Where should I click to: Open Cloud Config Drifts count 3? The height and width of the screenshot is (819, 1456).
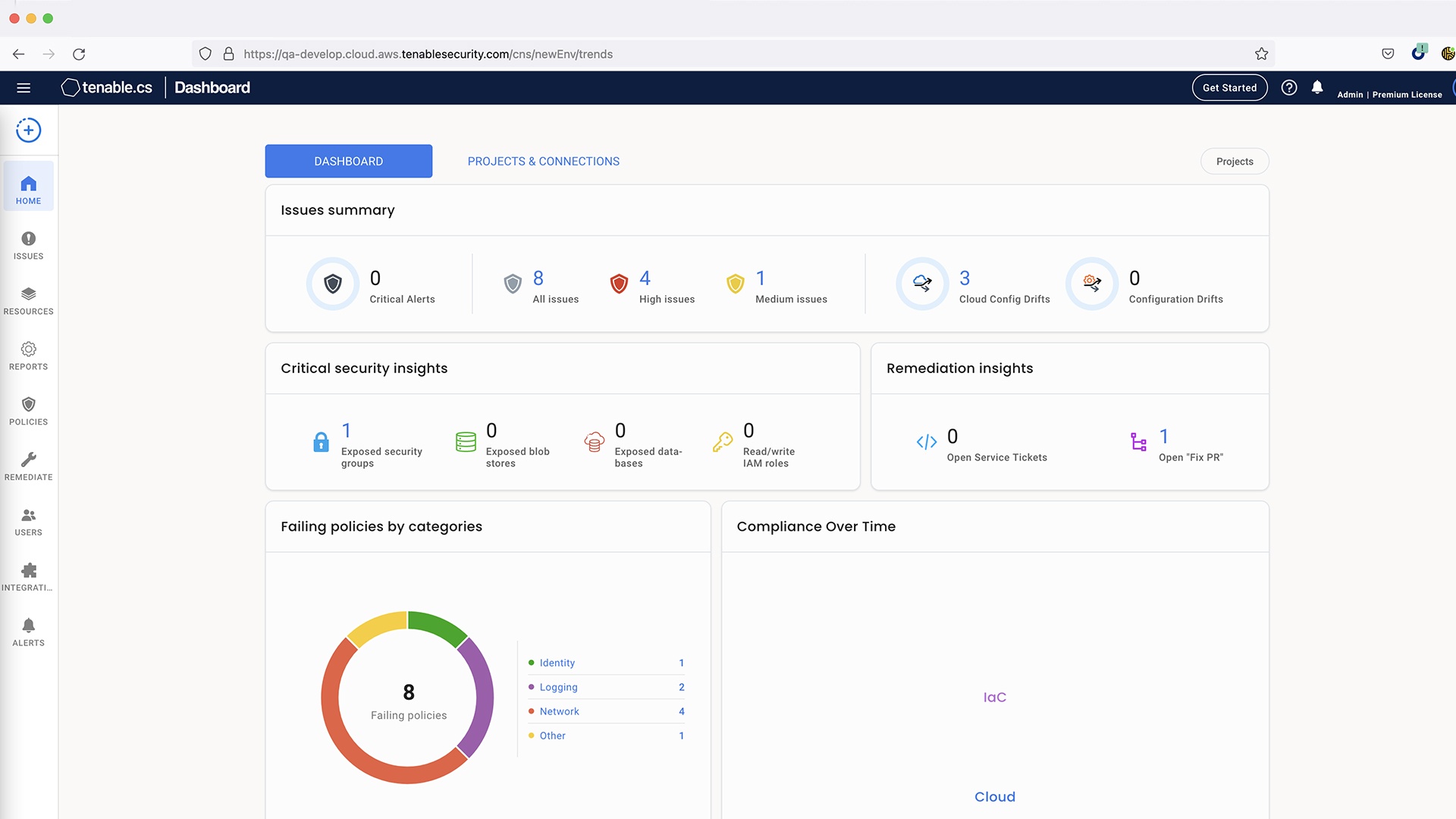click(965, 278)
